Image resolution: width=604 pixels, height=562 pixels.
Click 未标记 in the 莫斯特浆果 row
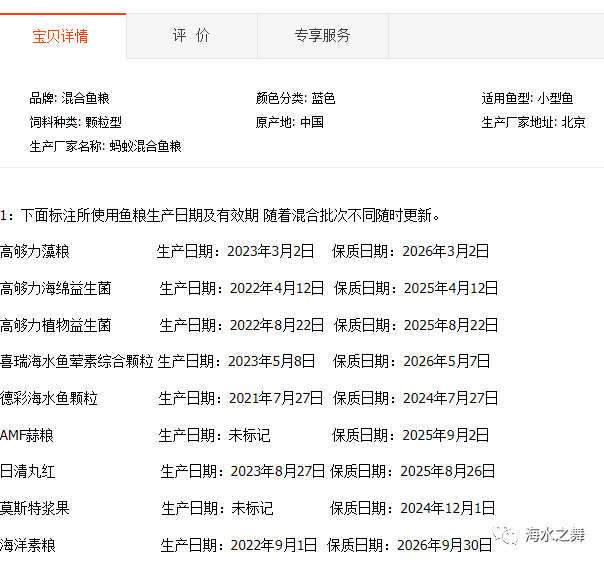tap(252, 508)
